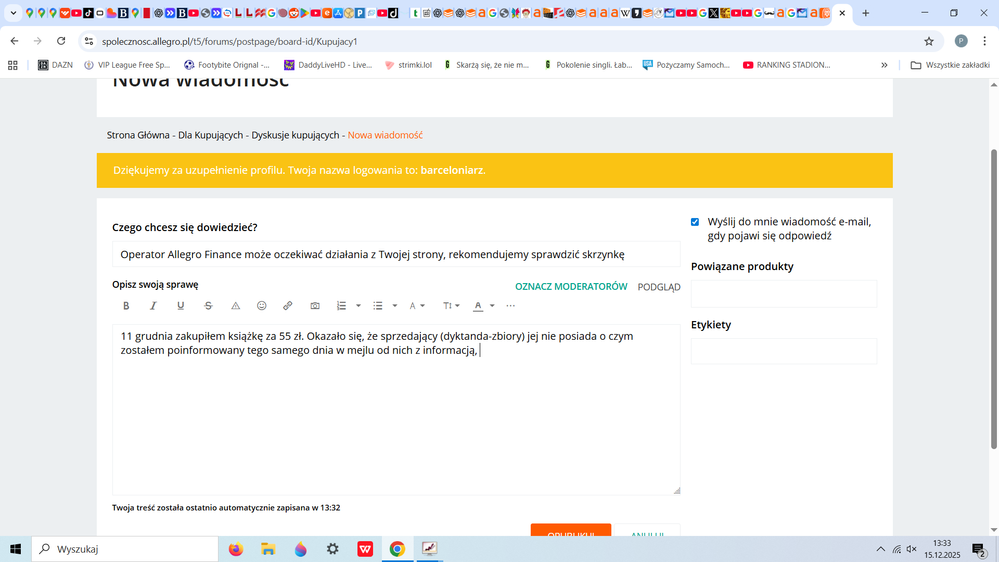Insert spoiler warning triangle icon
The image size is (999, 562).
coord(235,306)
